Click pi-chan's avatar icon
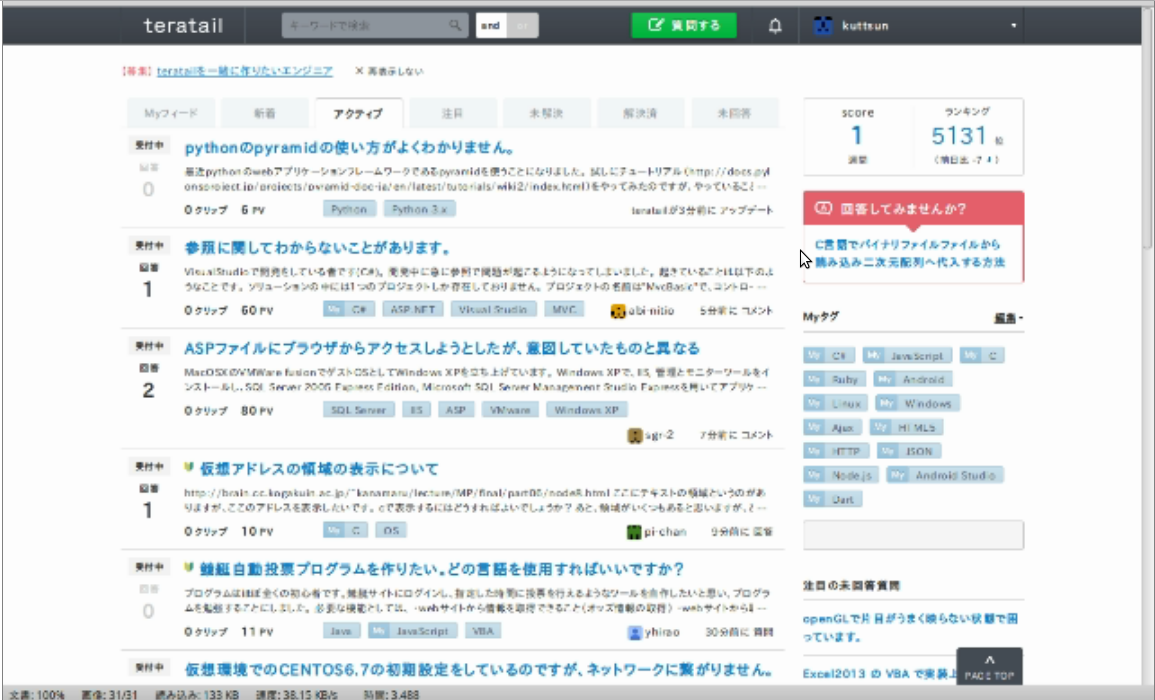 (x=633, y=532)
